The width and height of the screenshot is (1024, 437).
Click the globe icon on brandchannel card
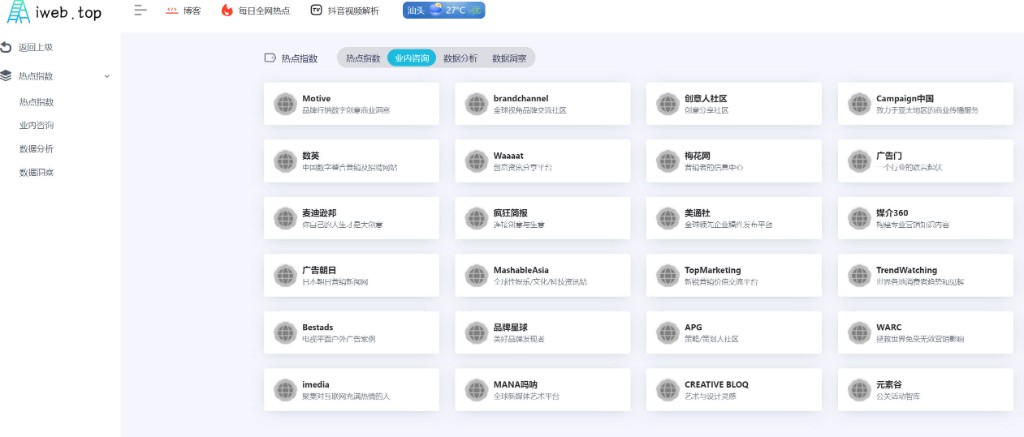[477, 104]
